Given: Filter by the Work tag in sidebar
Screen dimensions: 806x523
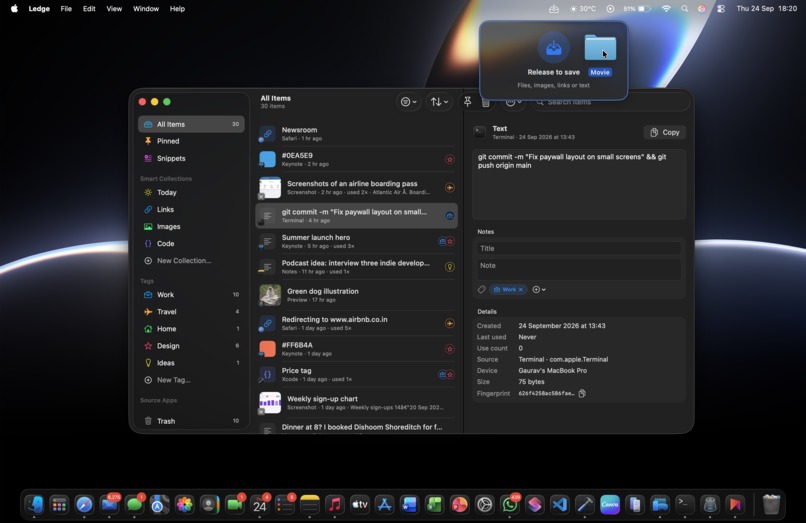Looking at the screenshot, I should point(191,295).
